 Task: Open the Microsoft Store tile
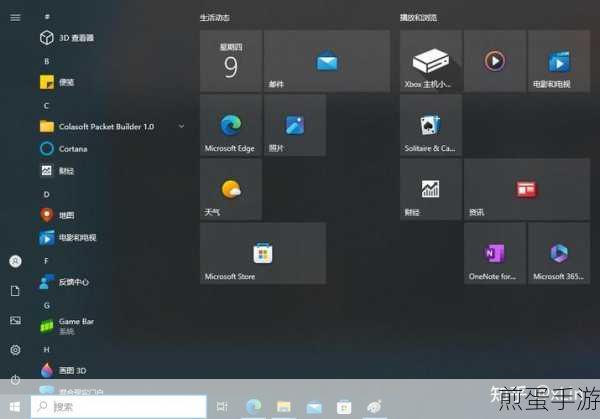263,253
